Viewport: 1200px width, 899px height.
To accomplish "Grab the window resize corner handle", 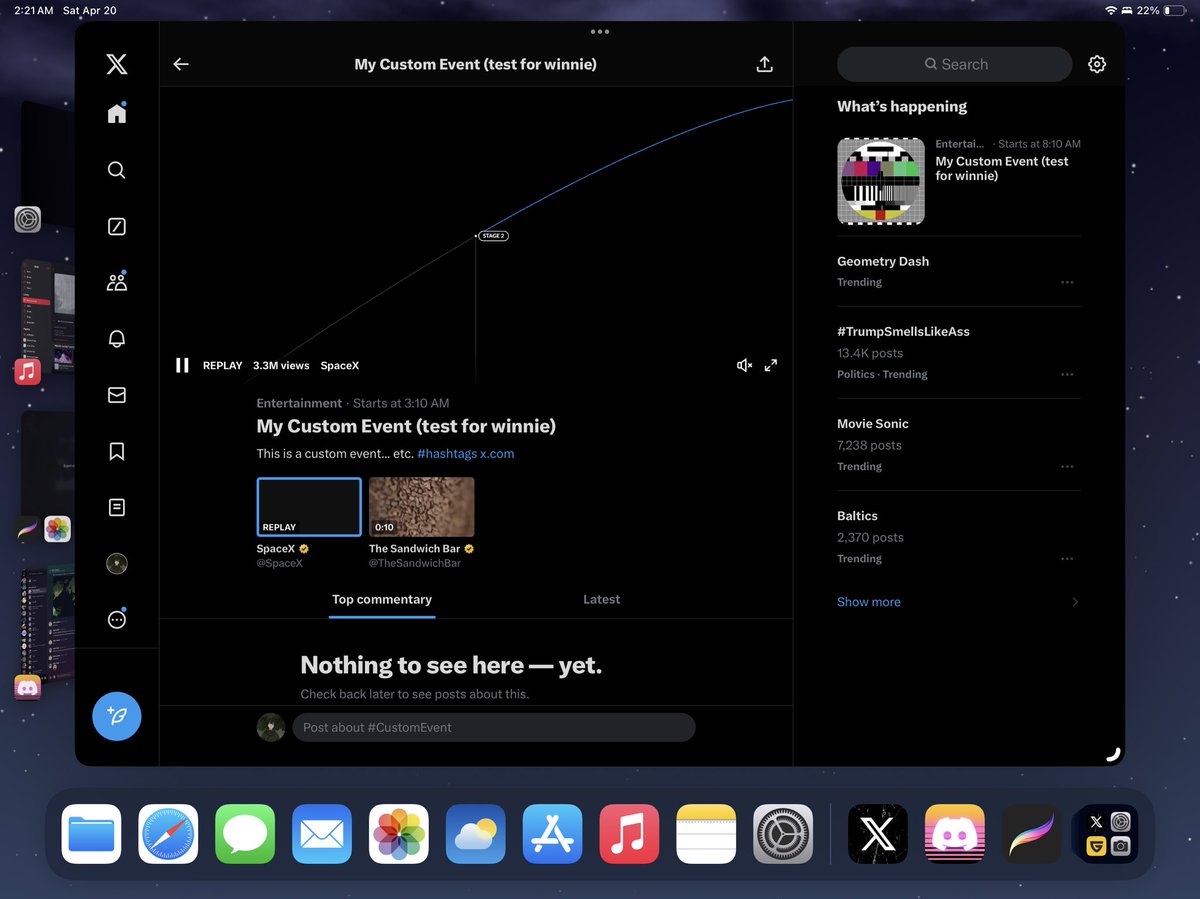I will (1113, 754).
